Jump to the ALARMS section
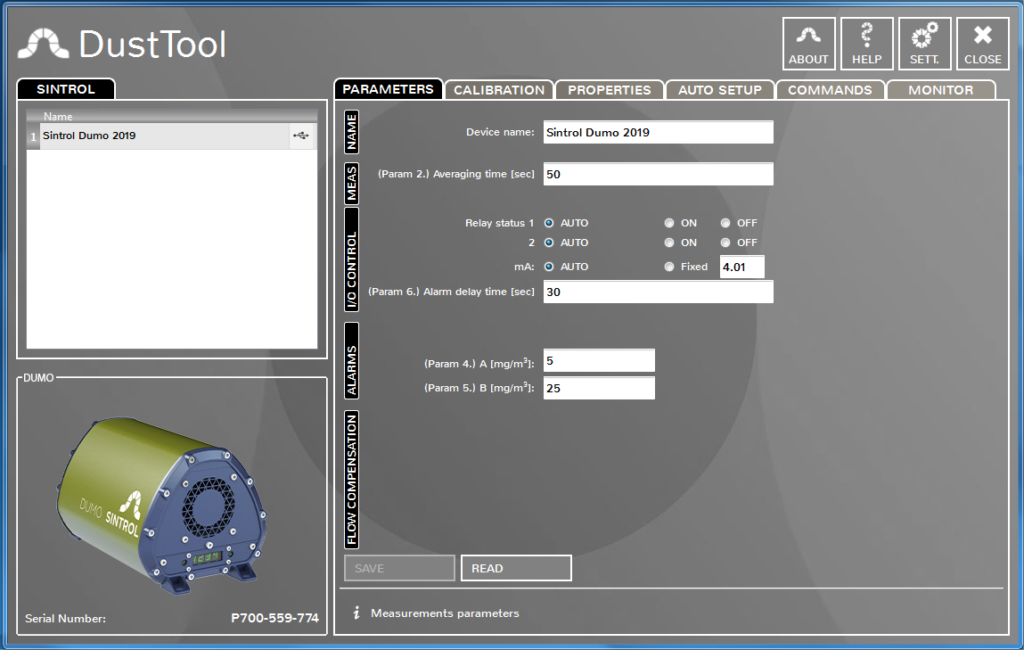Viewport: 1024px width, 650px height. point(351,361)
